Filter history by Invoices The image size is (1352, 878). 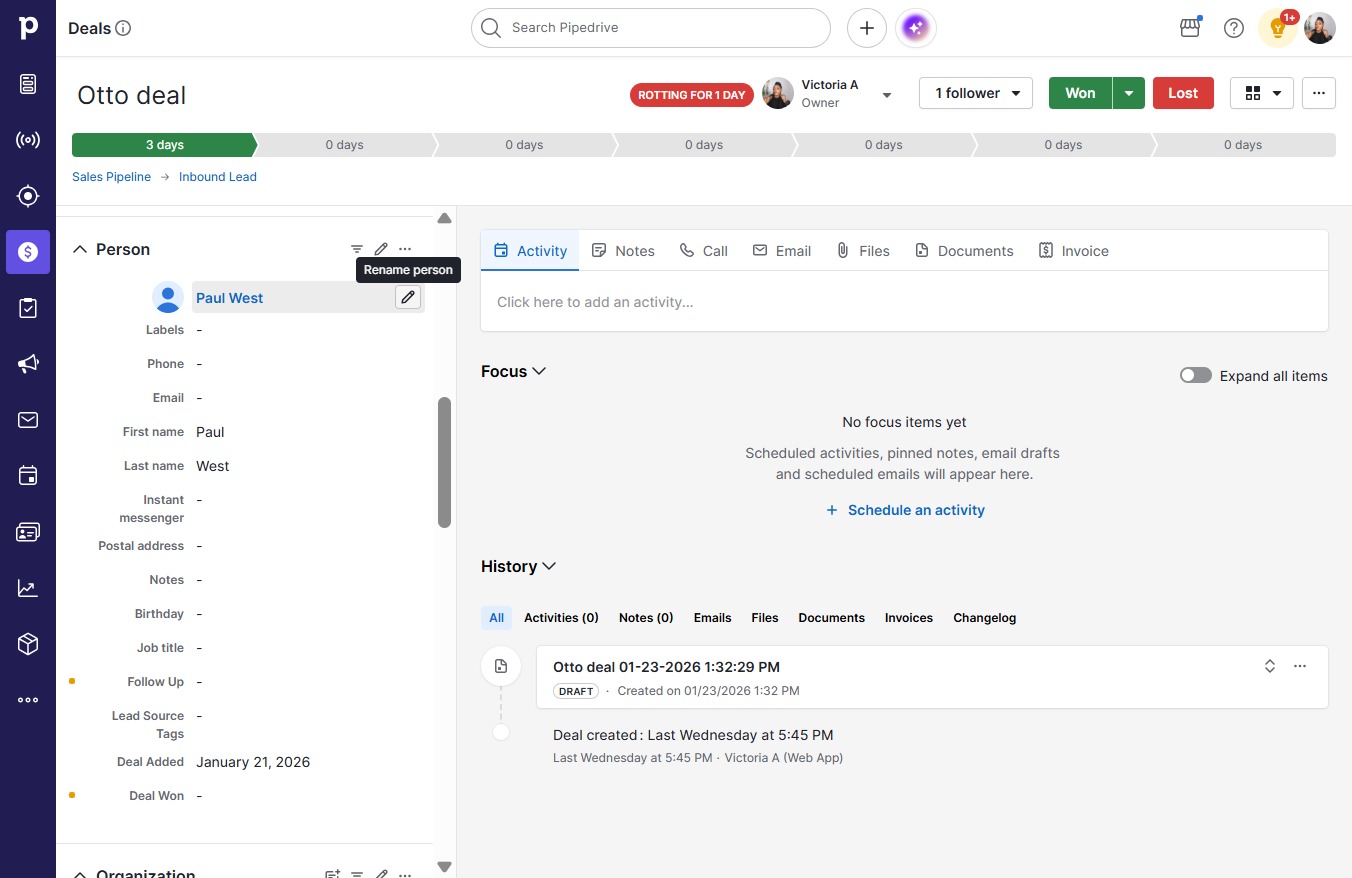click(909, 618)
